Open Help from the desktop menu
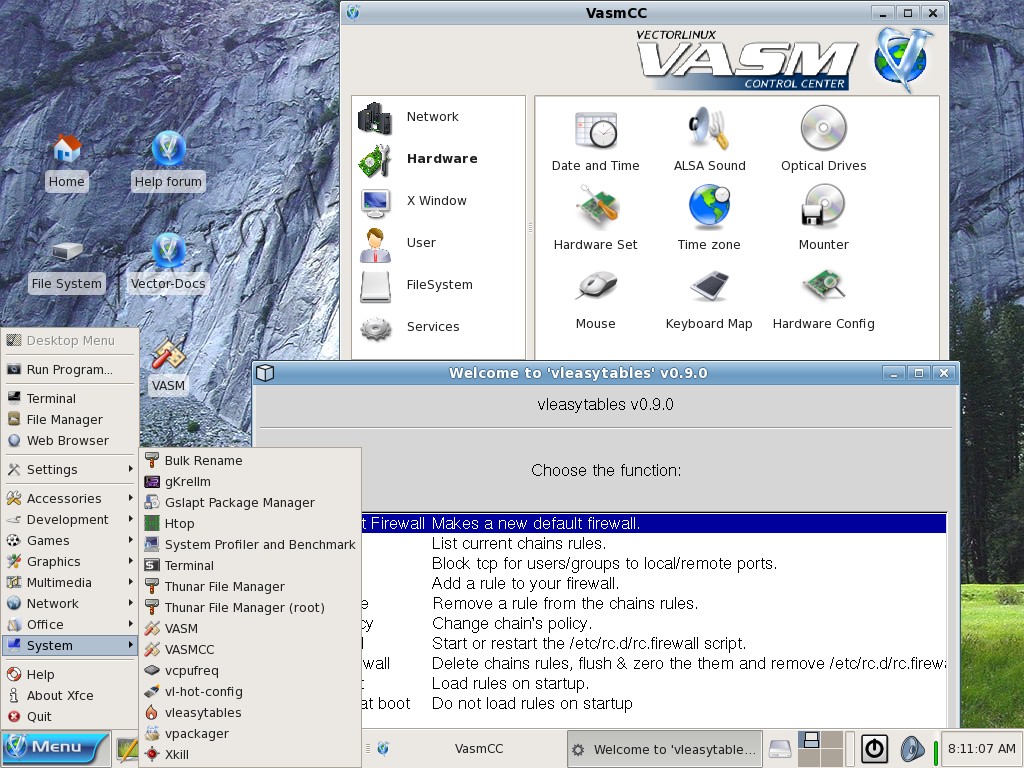This screenshot has height=768, width=1024. (x=70, y=674)
